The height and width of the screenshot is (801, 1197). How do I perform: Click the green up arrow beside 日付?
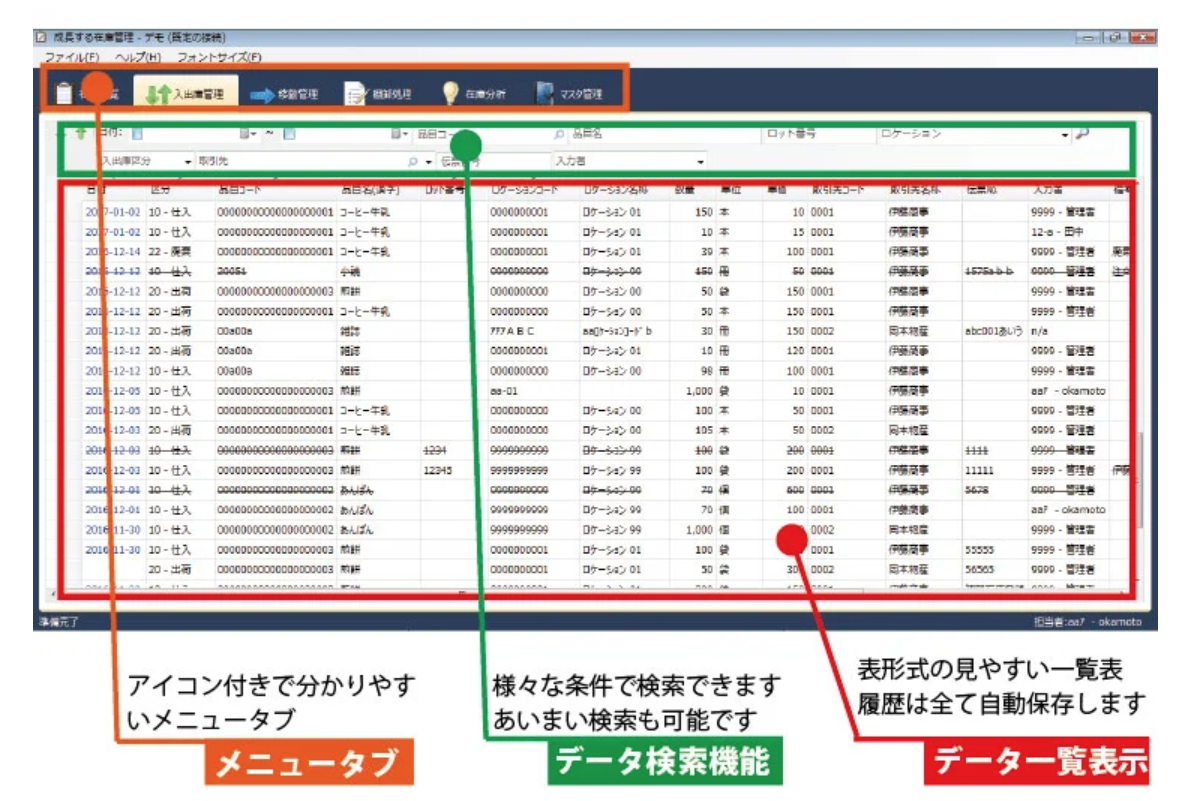[x=81, y=134]
